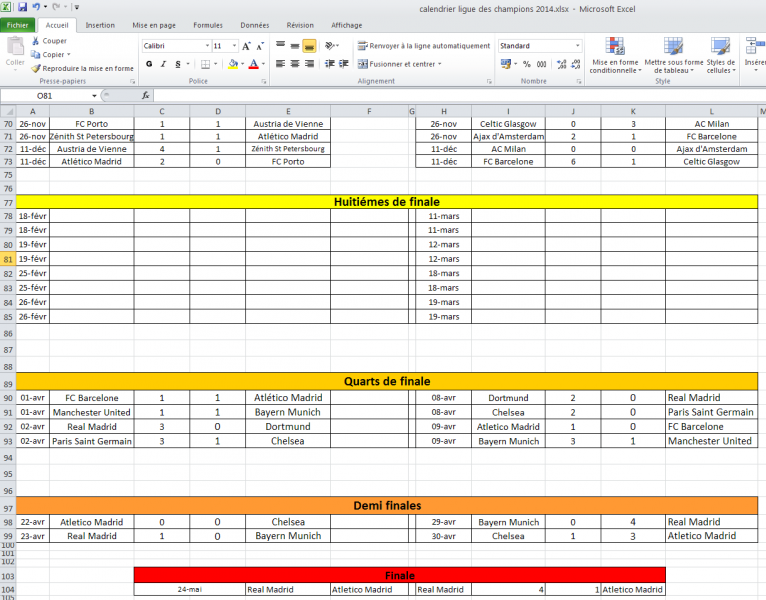Open the Presse-papiers dialog launcher
Viewport: 766px width, 600px height.
[132, 82]
